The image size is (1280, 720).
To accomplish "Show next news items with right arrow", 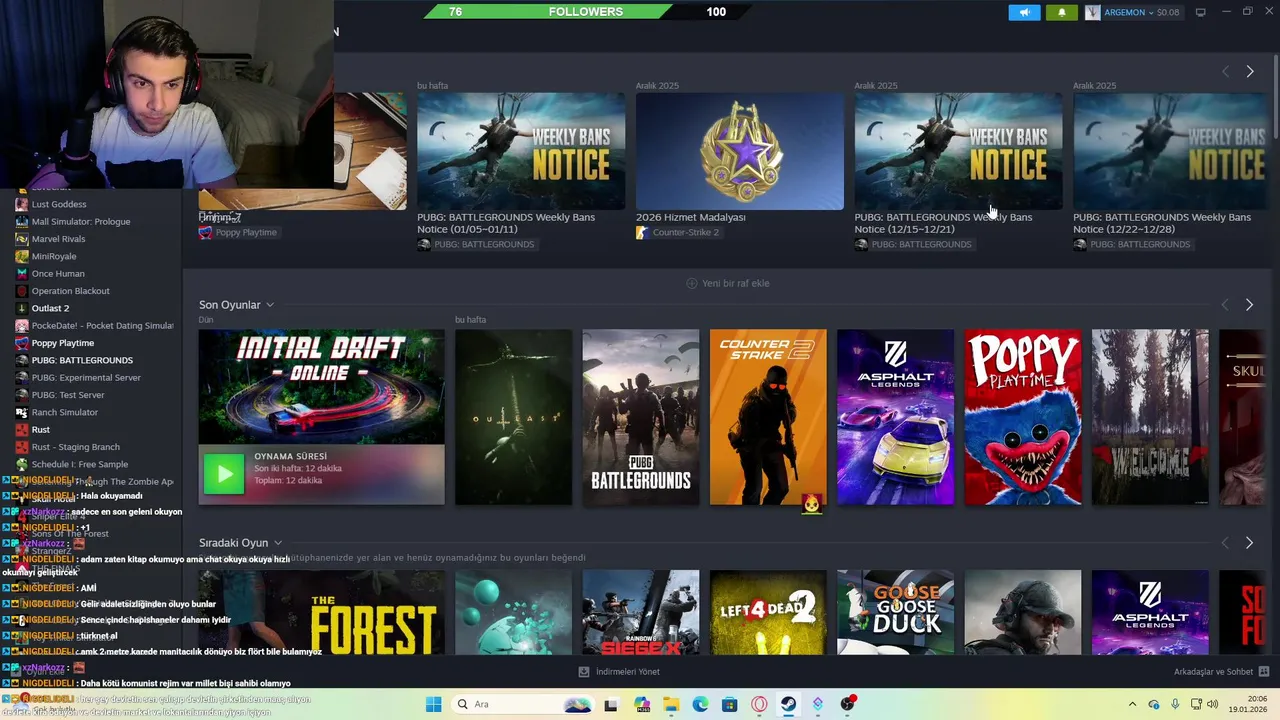I will coord(1249,71).
